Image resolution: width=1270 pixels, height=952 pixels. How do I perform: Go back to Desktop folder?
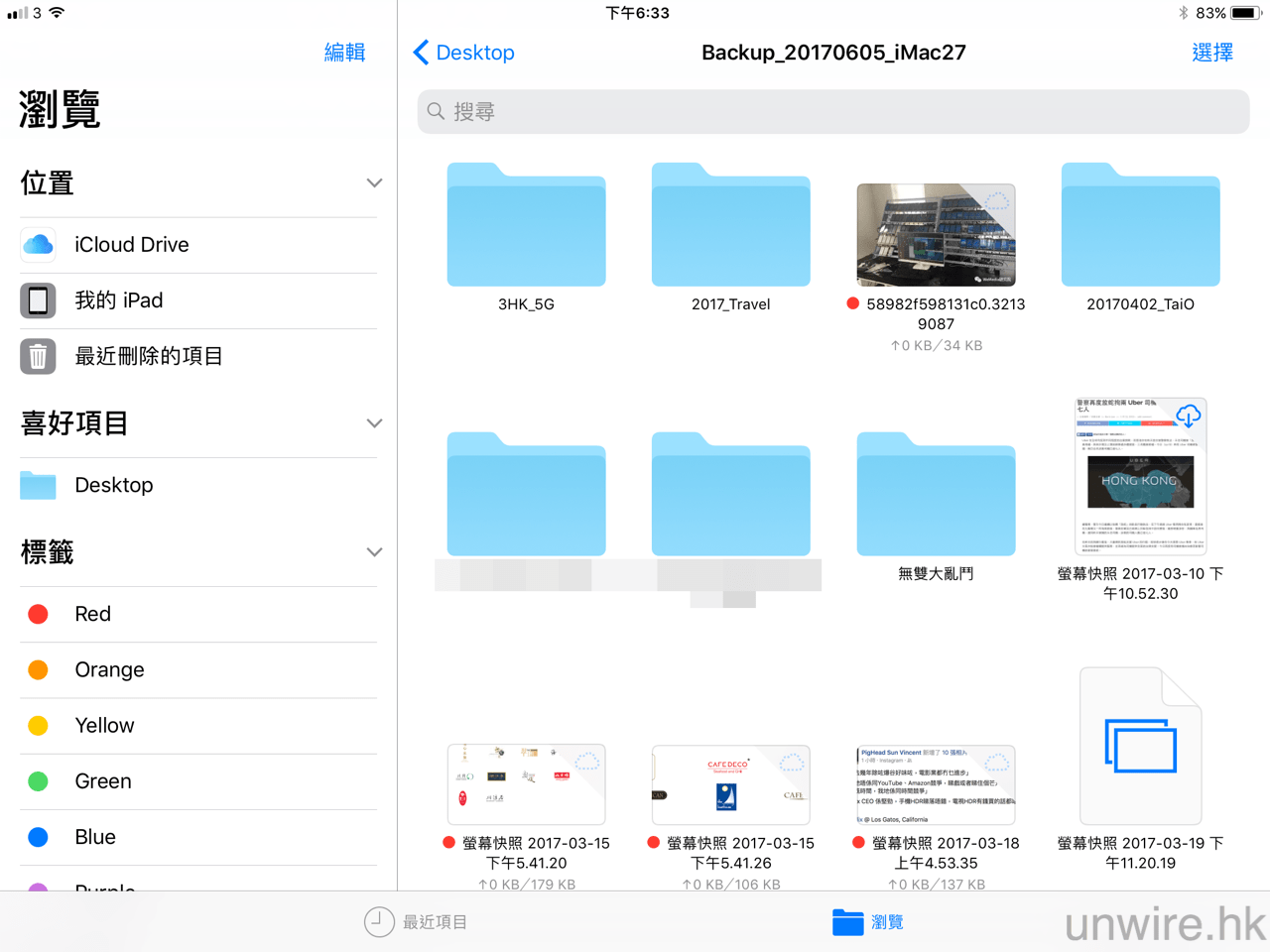pos(463,53)
